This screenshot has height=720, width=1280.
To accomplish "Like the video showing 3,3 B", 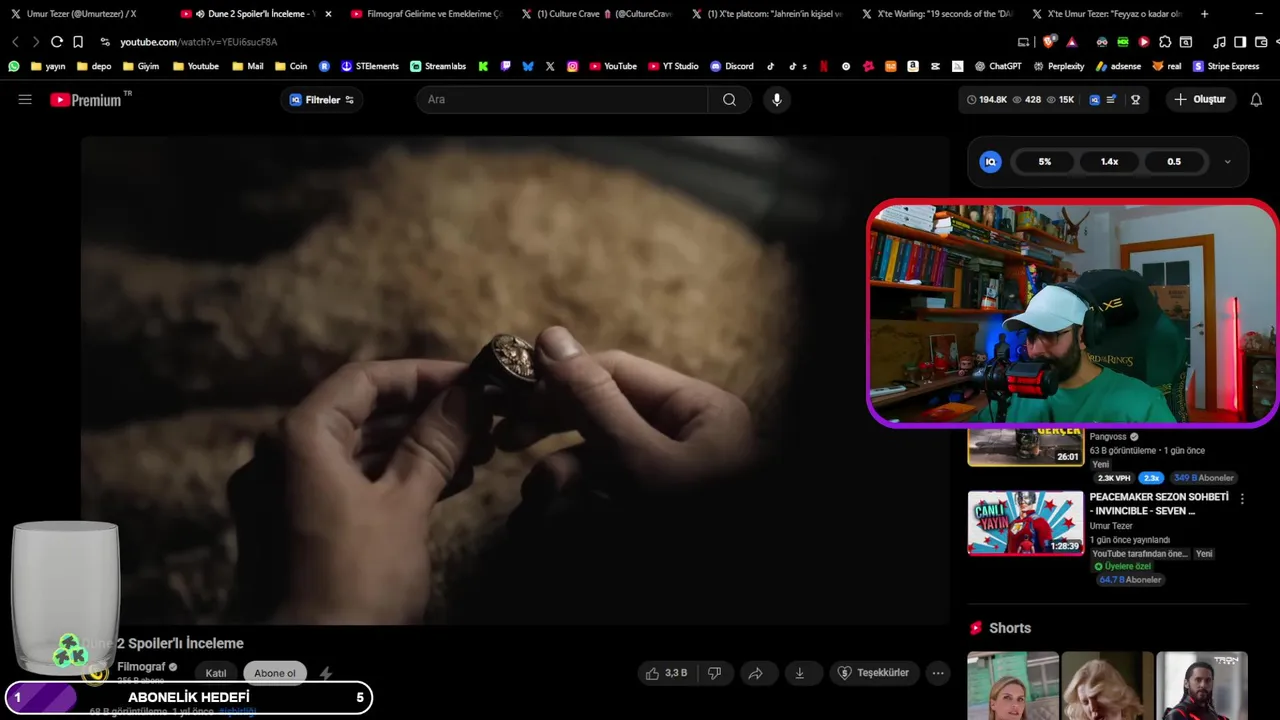I will pos(667,673).
